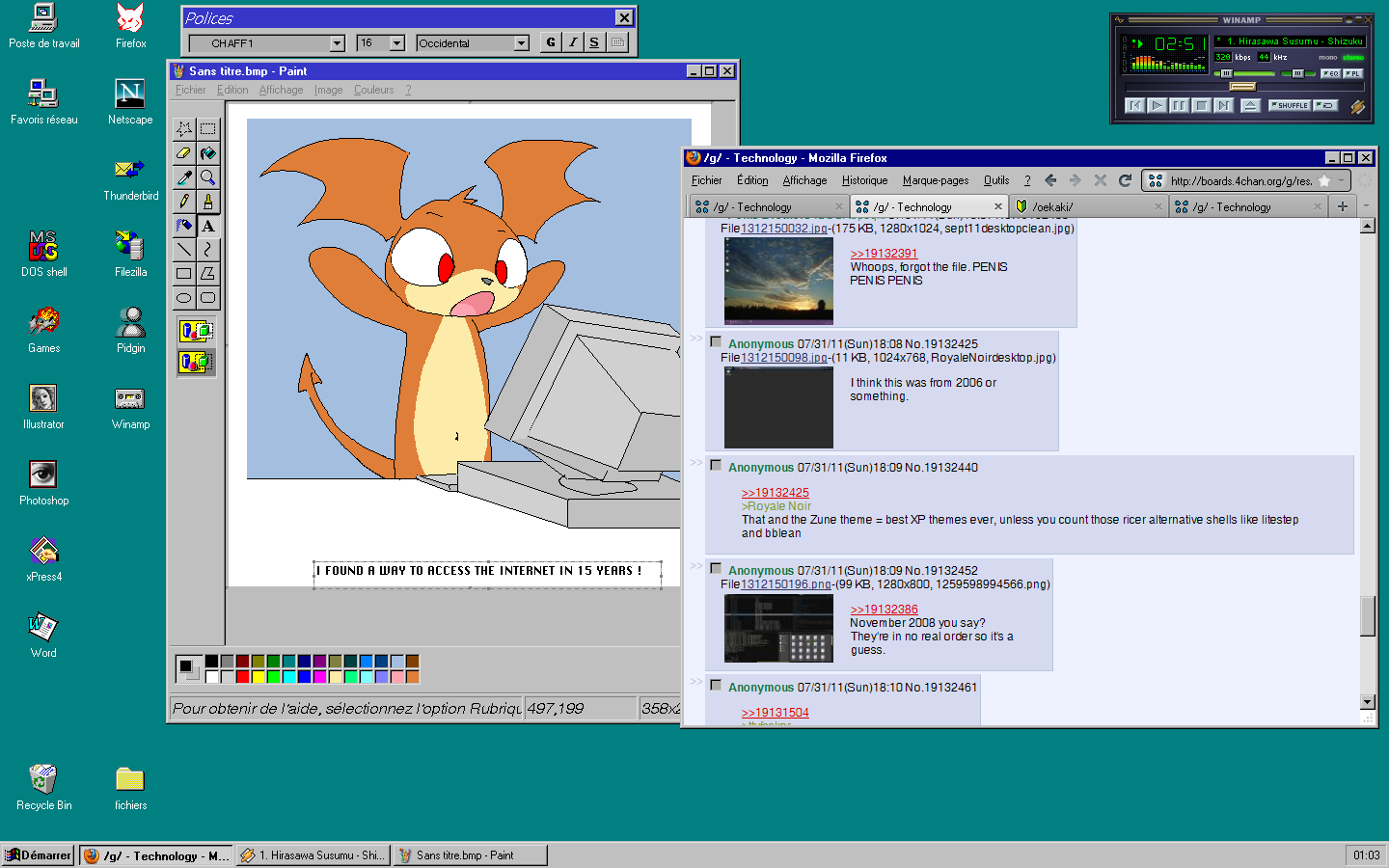Open the Fichier menu in Paint
The width and height of the screenshot is (1389, 868).
pos(191,90)
